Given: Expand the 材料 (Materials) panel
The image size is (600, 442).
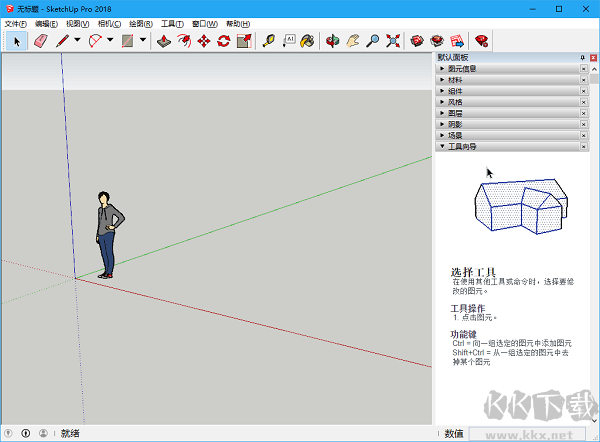Looking at the screenshot, I should (x=460, y=79).
